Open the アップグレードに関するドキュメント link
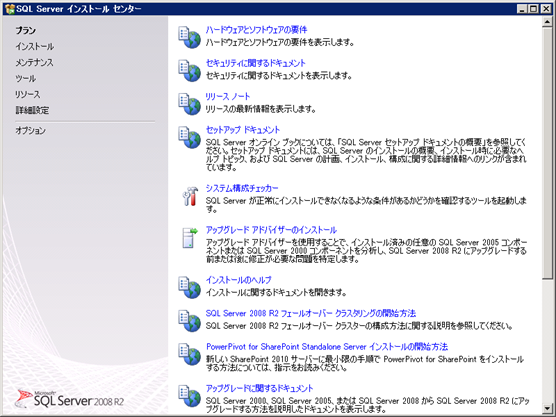 (260, 388)
